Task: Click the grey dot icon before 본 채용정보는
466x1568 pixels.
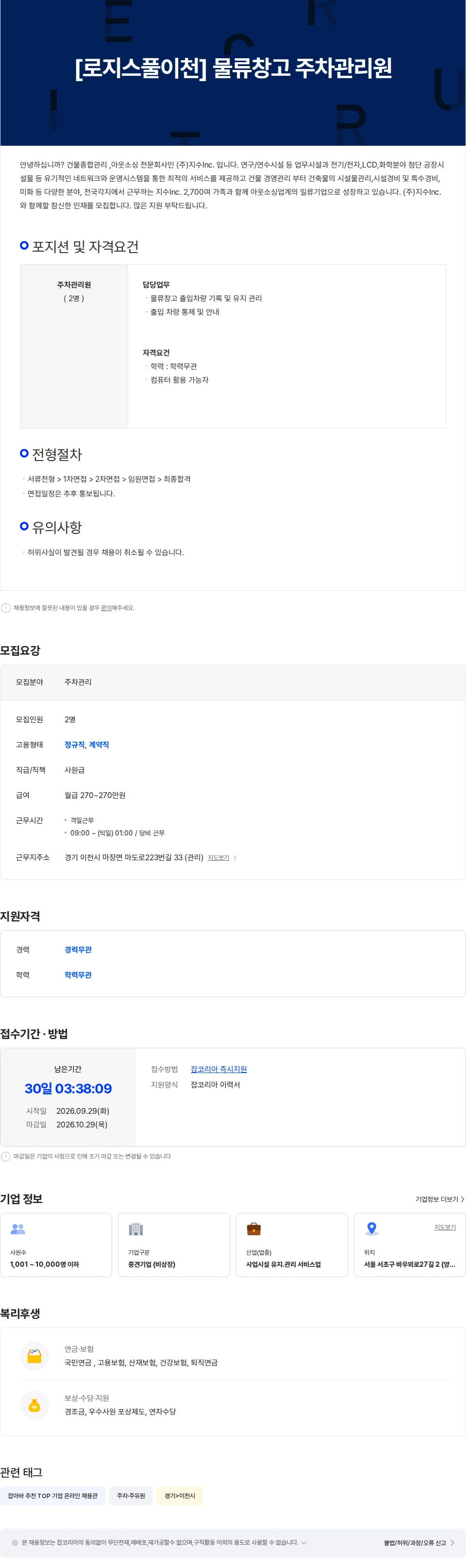Action: point(15,1542)
